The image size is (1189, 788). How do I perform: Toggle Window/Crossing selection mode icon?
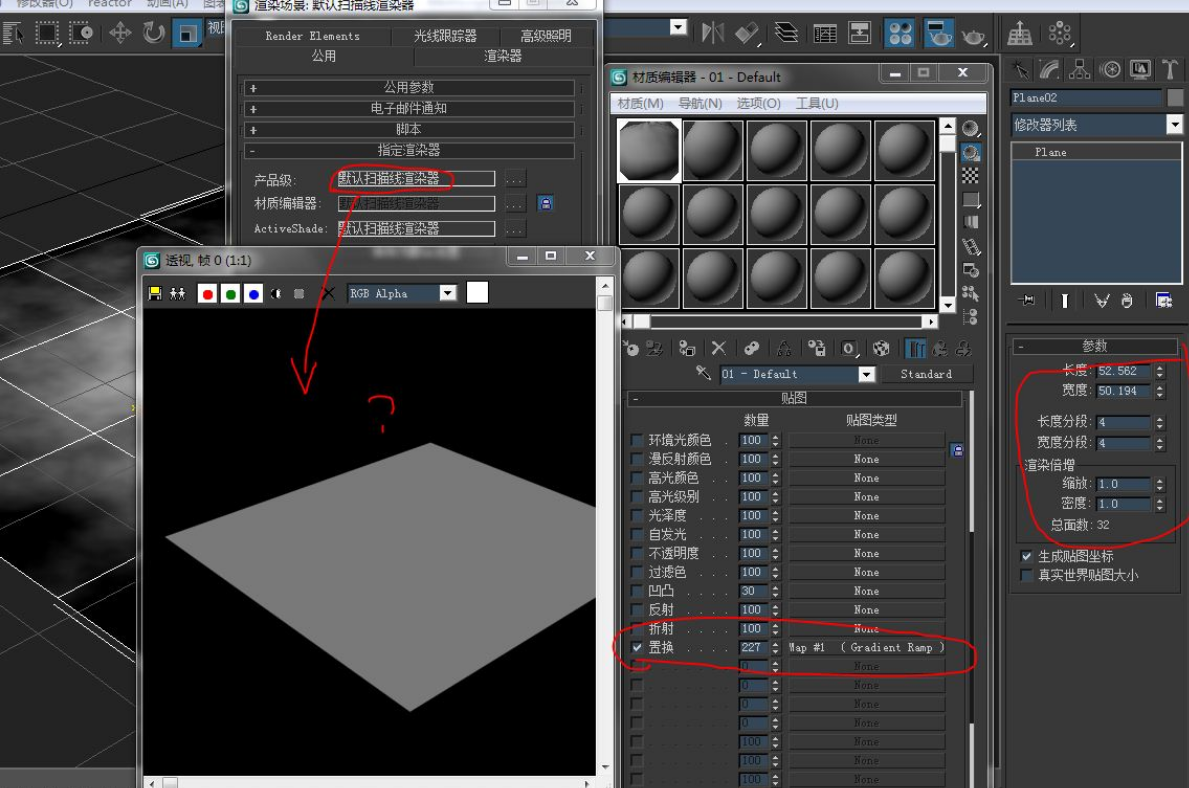coord(81,33)
